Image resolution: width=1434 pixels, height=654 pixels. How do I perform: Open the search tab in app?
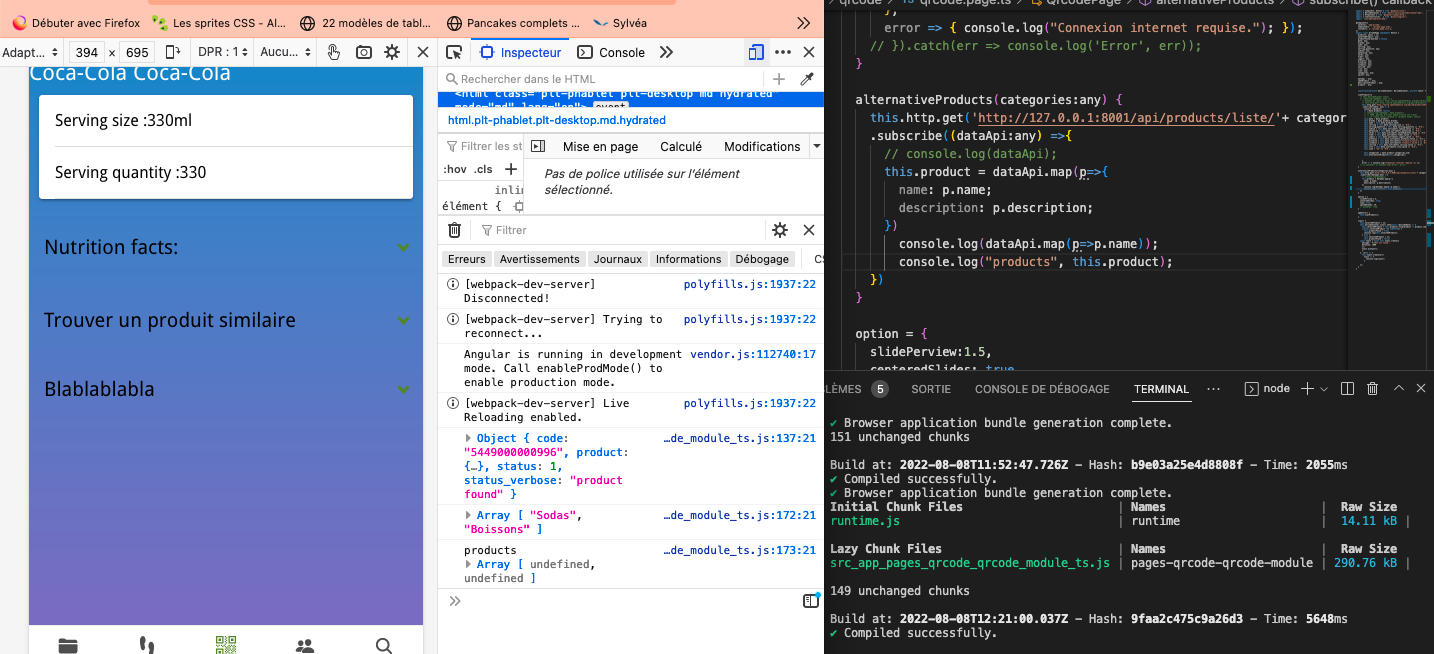(x=384, y=645)
